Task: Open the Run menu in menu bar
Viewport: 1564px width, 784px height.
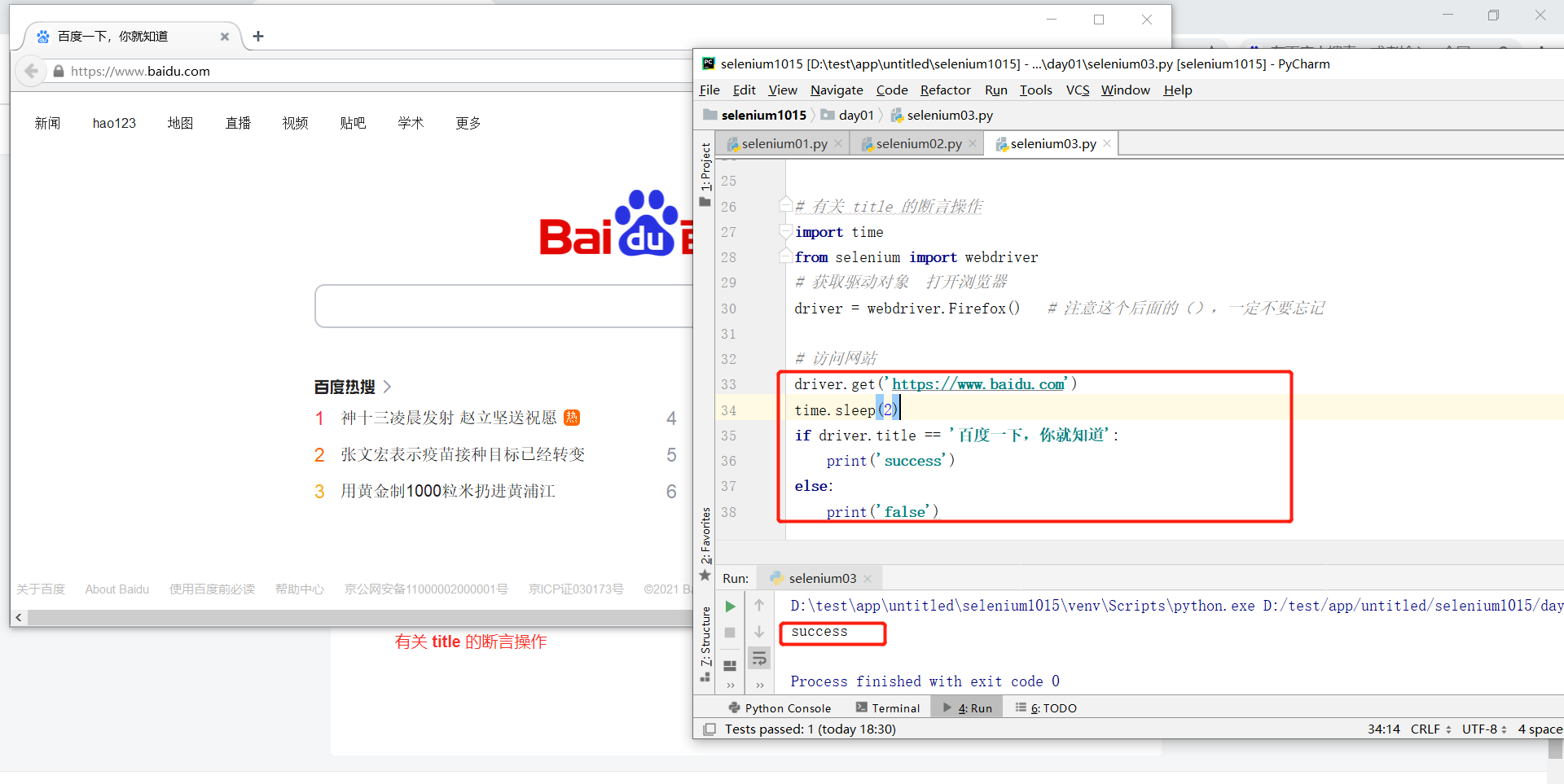Action: click(995, 90)
